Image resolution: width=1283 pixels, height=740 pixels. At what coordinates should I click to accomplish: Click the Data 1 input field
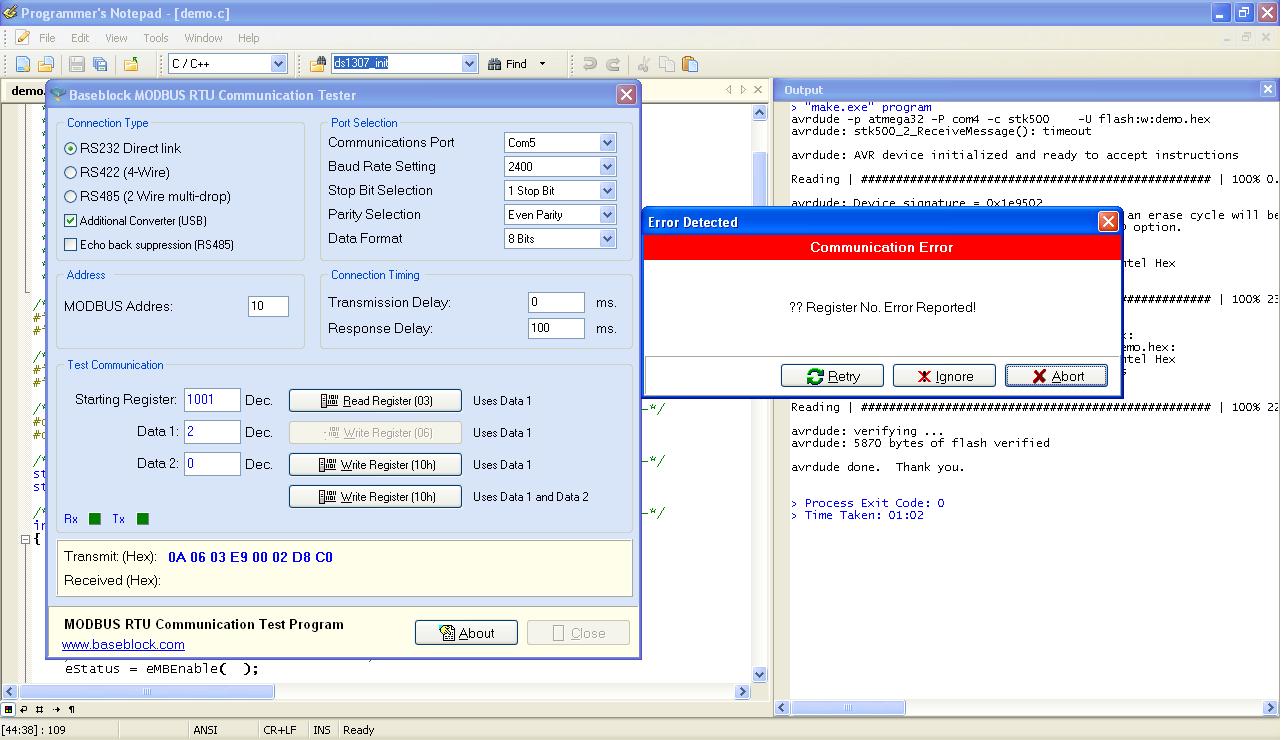click(212, 432)
